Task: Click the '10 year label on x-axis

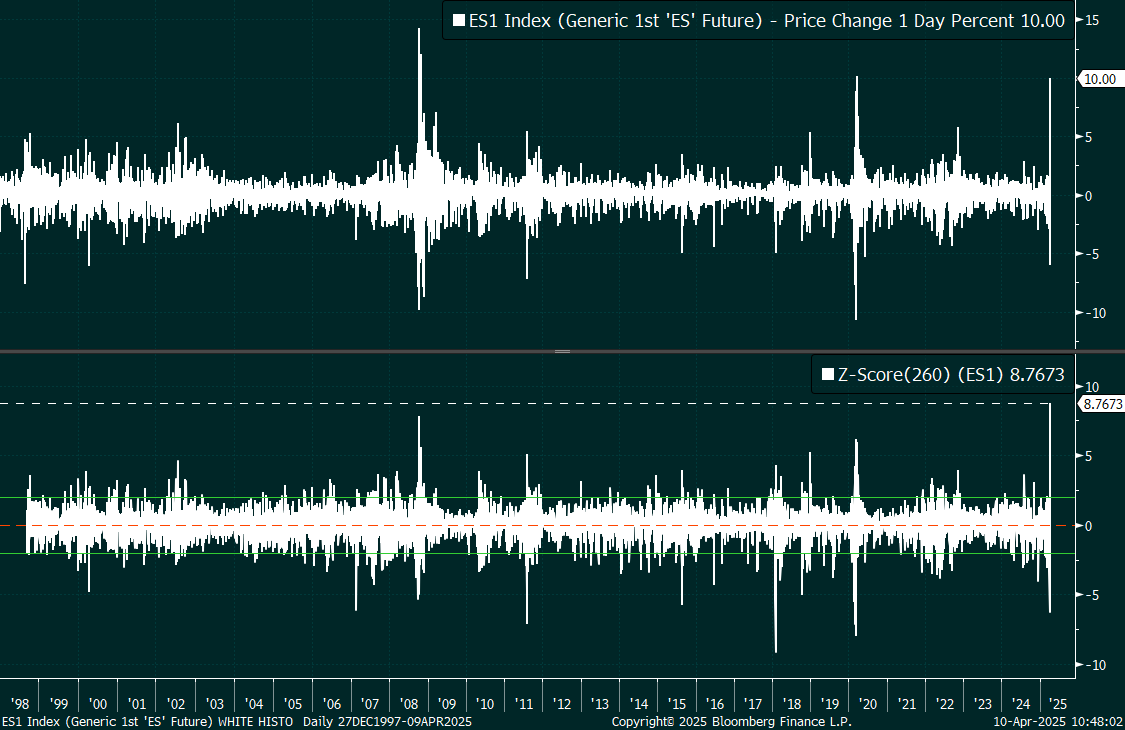Action: coord(485,704)
